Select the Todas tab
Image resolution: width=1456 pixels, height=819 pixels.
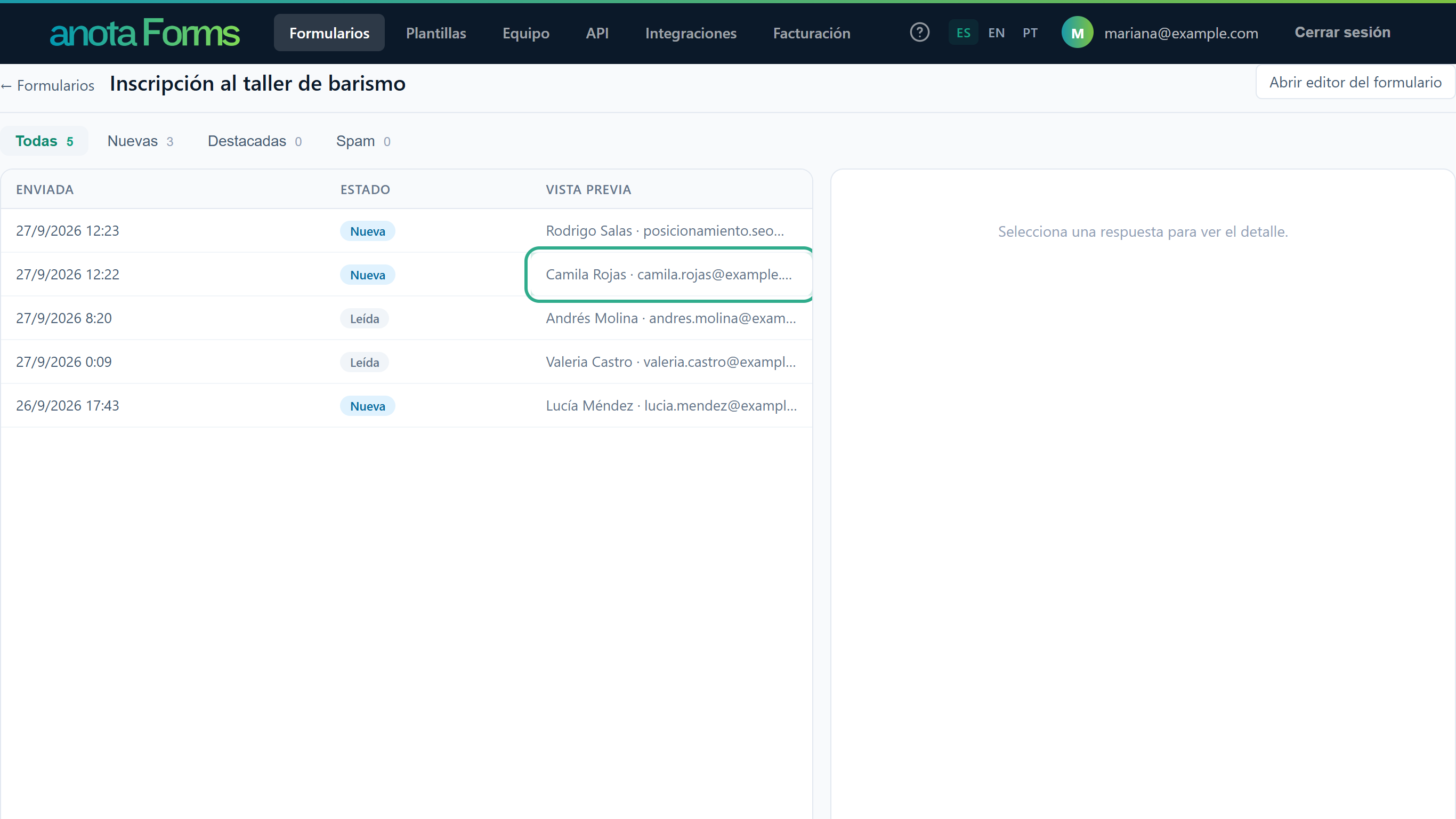[x=44, y=141]
